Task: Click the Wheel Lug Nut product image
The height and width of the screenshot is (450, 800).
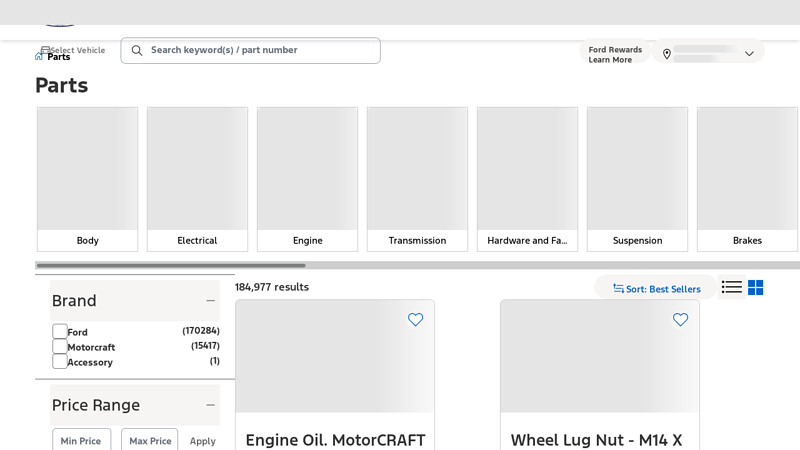Action: tap(599, 356)
